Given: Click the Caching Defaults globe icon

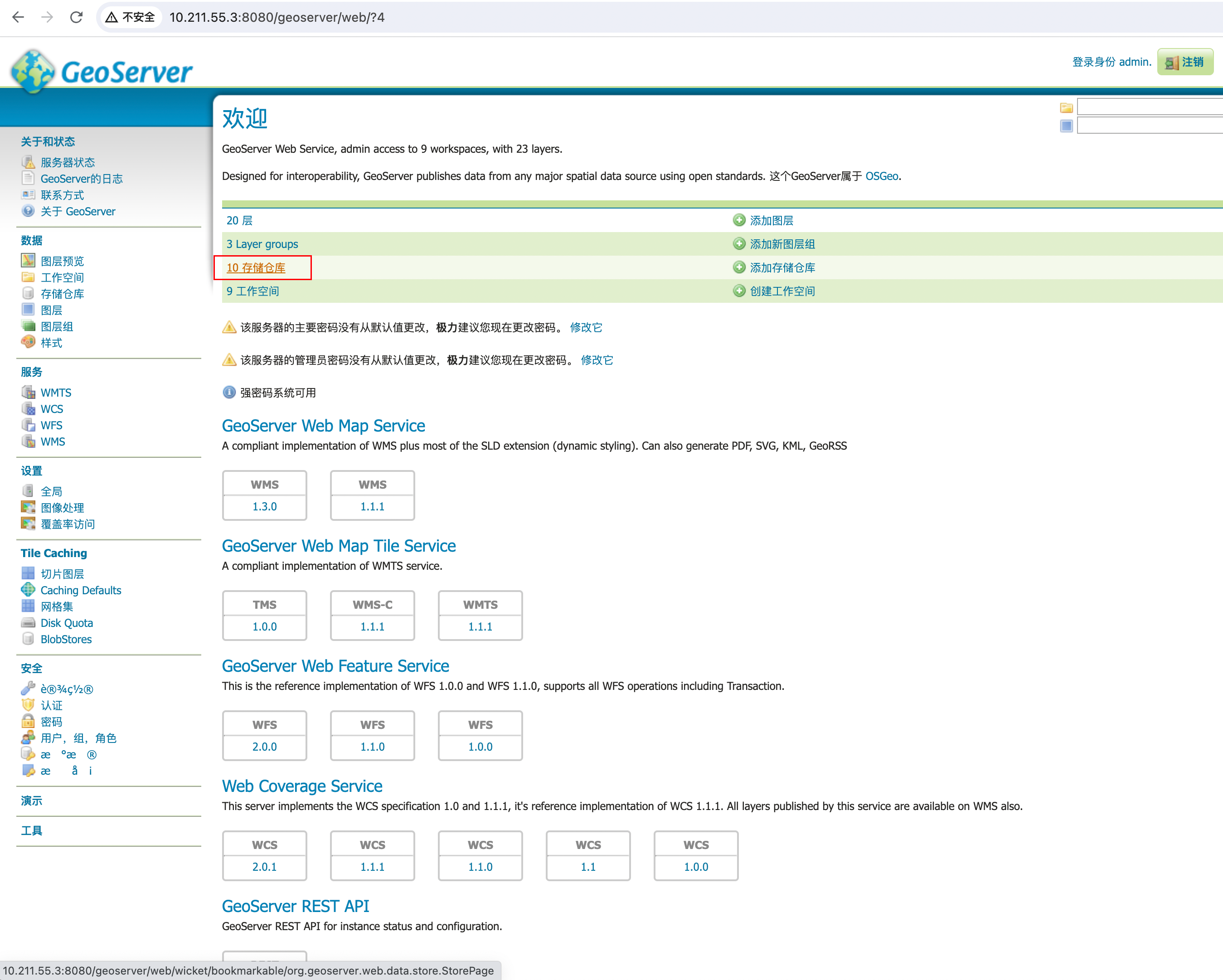Looking at the screenshot, I should point(28,590).
